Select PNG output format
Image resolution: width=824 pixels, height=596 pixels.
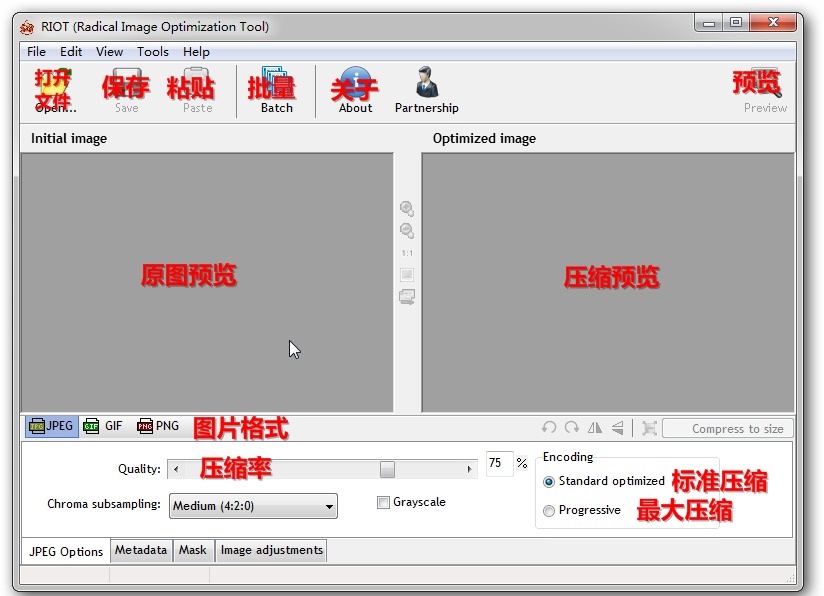pyautogui.click(x=158, y=426)
